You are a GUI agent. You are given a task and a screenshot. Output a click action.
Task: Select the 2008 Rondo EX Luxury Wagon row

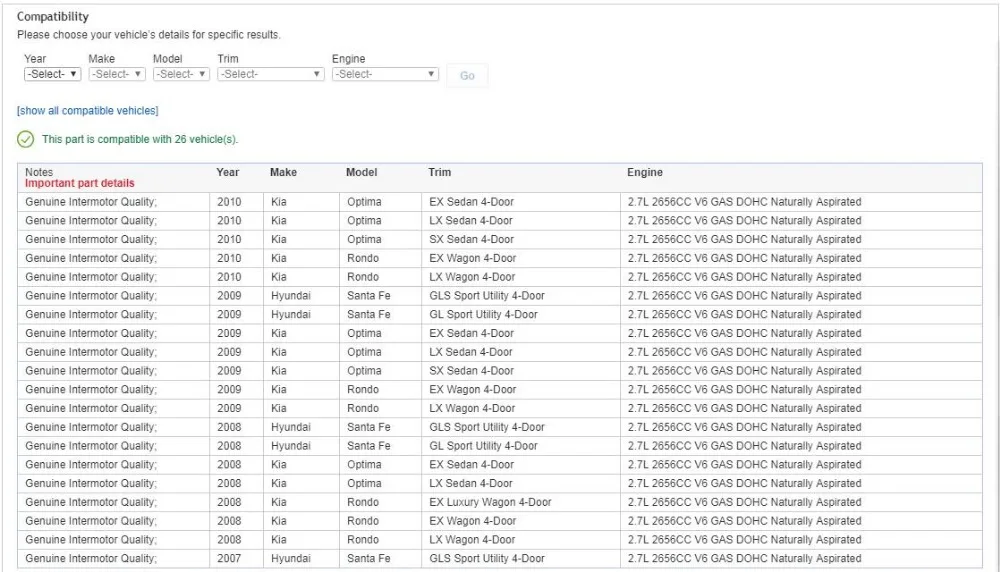[500, 502]
